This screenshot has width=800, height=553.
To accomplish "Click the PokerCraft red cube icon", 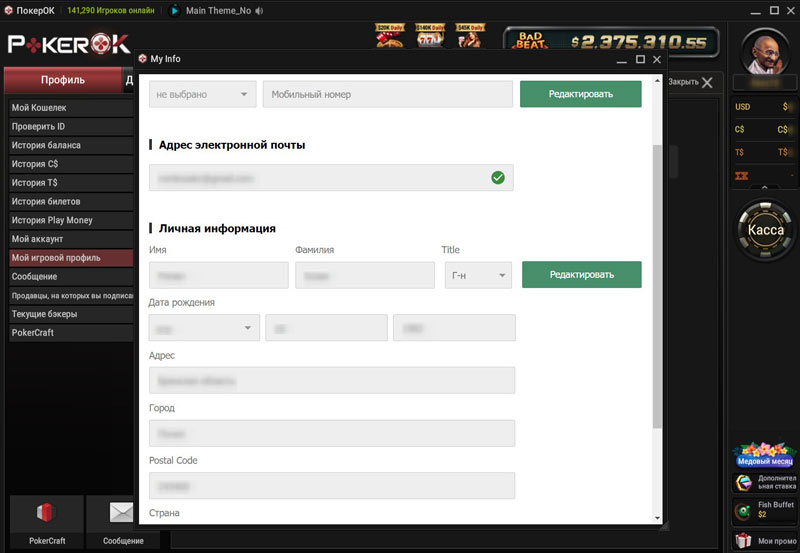I will click(x=46, y=514).
